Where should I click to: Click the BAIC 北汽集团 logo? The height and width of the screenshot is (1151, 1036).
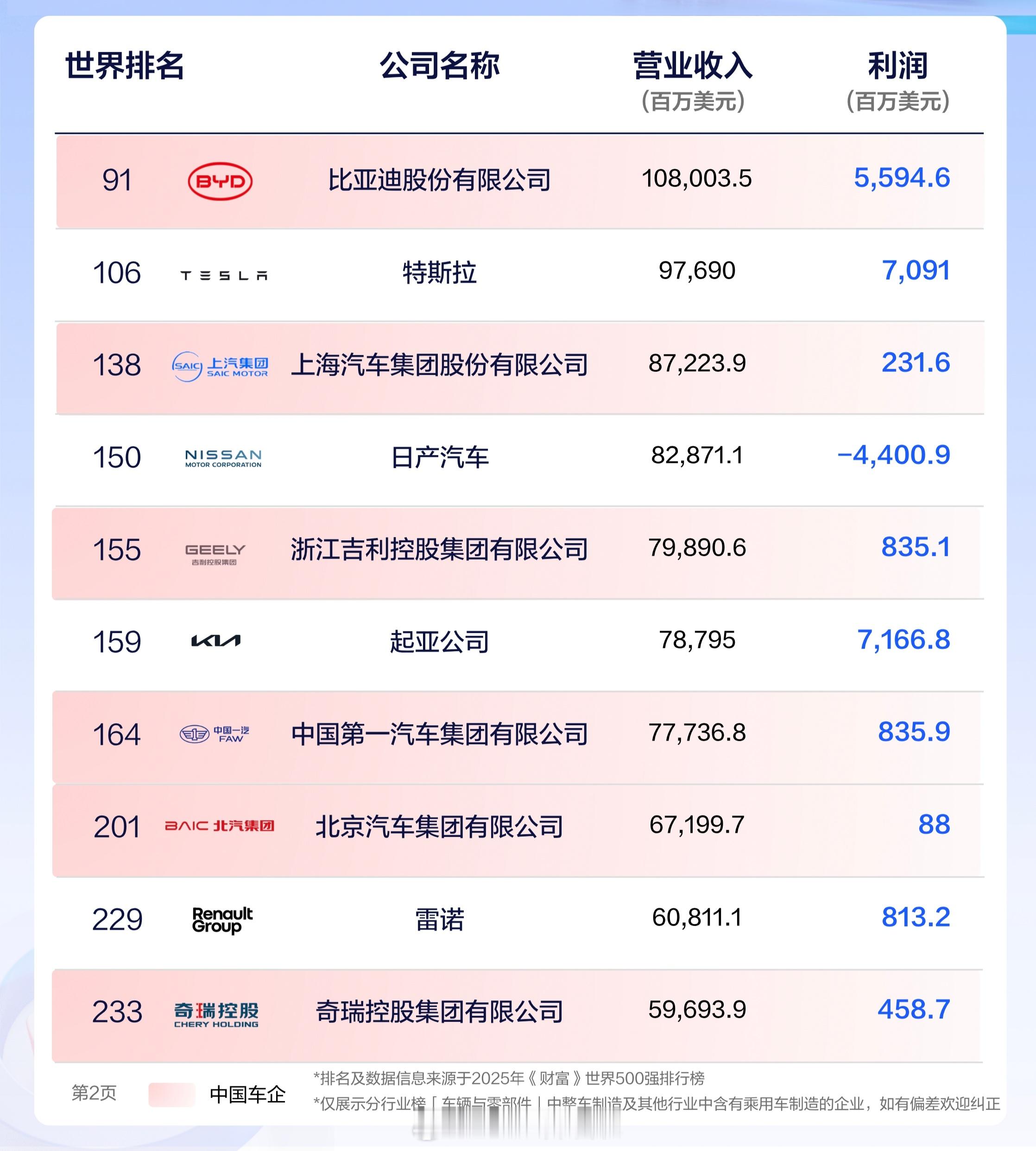tap(220, 825)
